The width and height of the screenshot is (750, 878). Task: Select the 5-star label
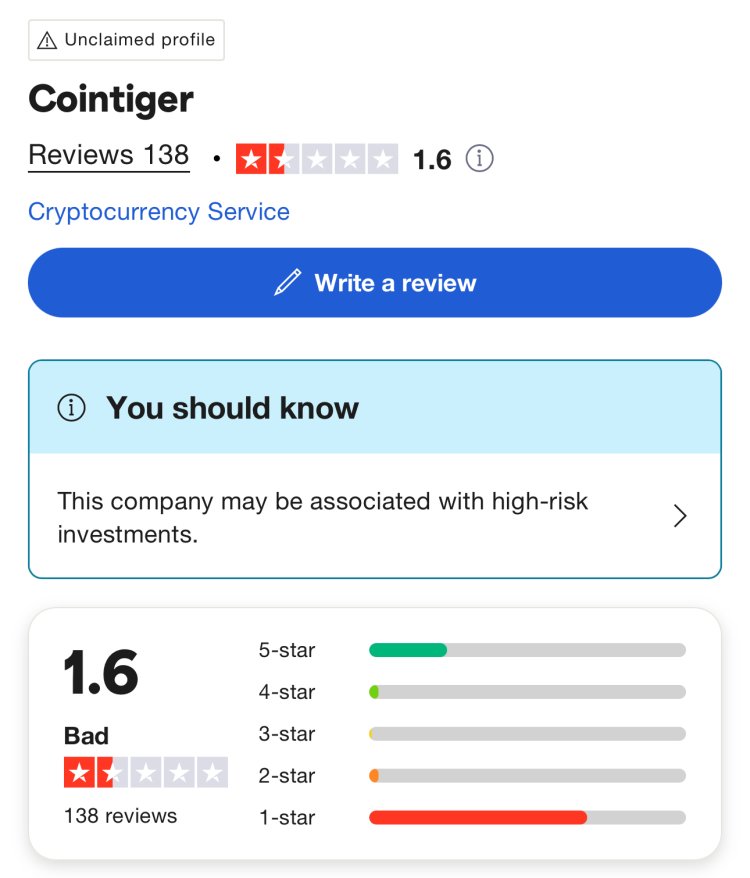(x=287, y=650)
